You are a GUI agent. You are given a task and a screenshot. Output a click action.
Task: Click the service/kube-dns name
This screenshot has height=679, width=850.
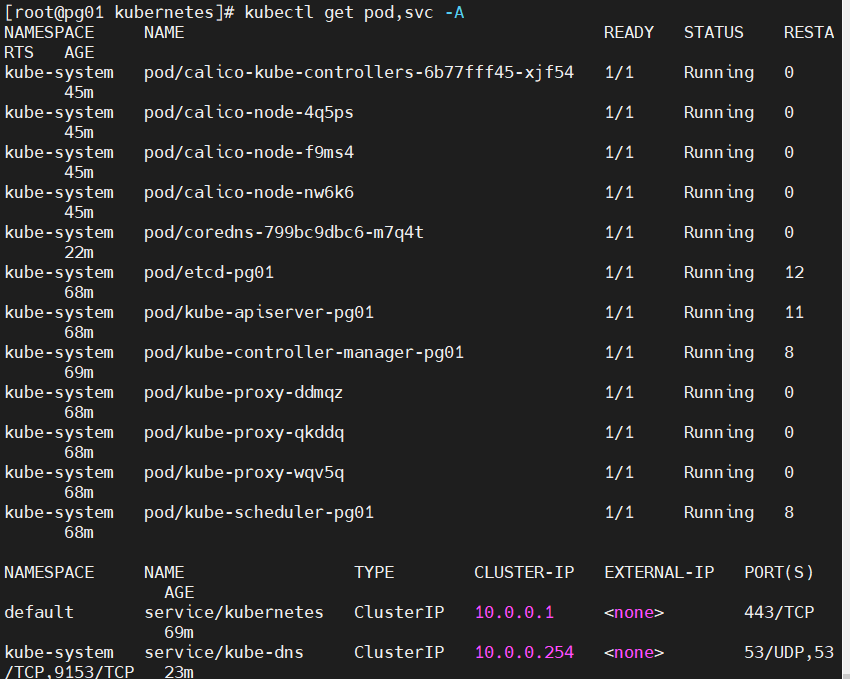click(x=223, y=652)
